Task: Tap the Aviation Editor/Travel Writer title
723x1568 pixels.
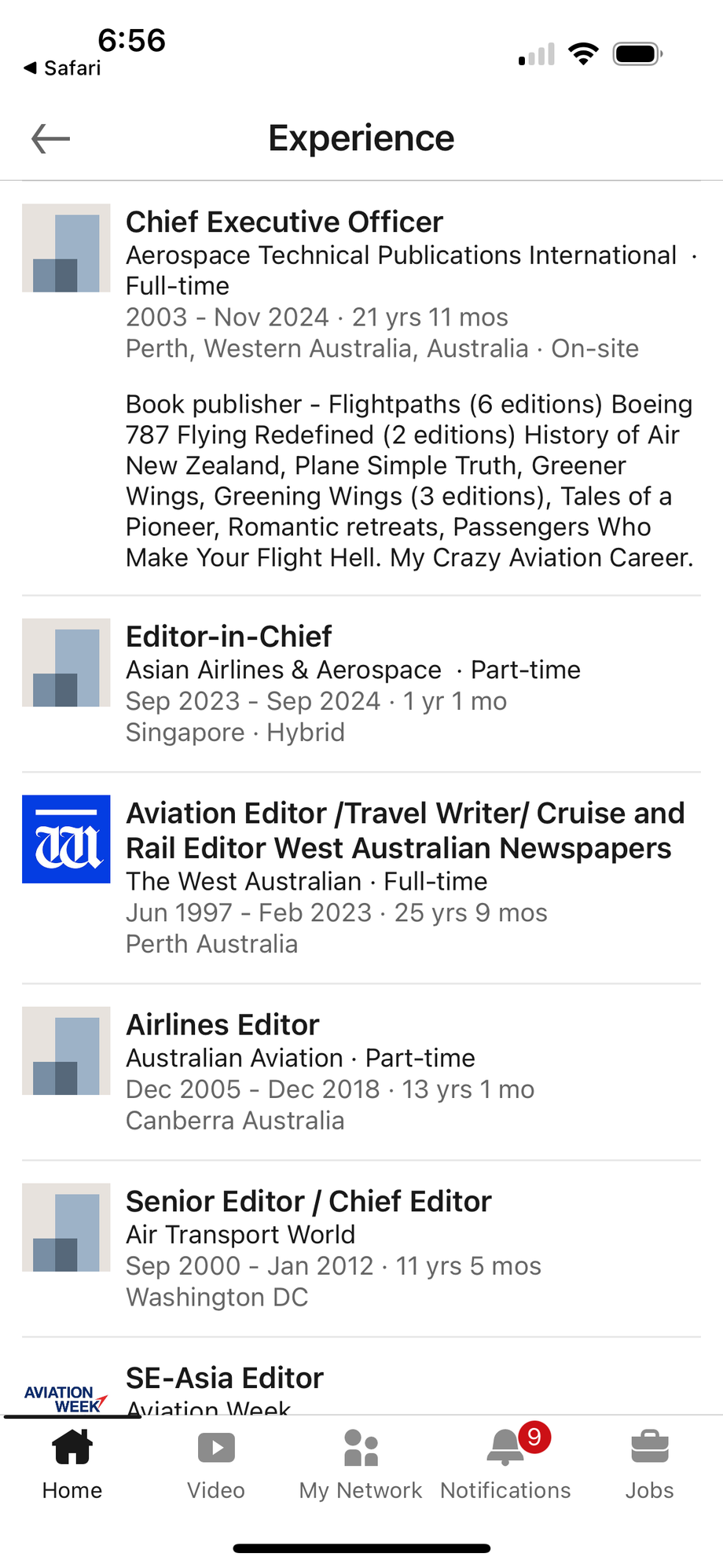Action: pyautogui.click(x=405, y=831)
